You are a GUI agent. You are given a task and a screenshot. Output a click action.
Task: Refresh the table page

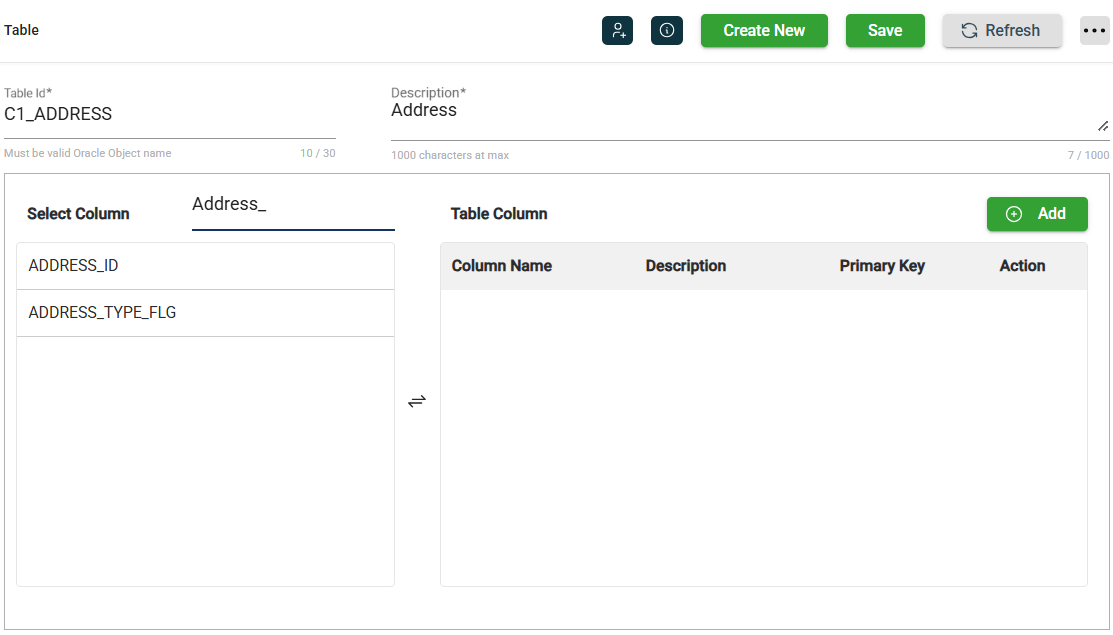click(1001, 31)
